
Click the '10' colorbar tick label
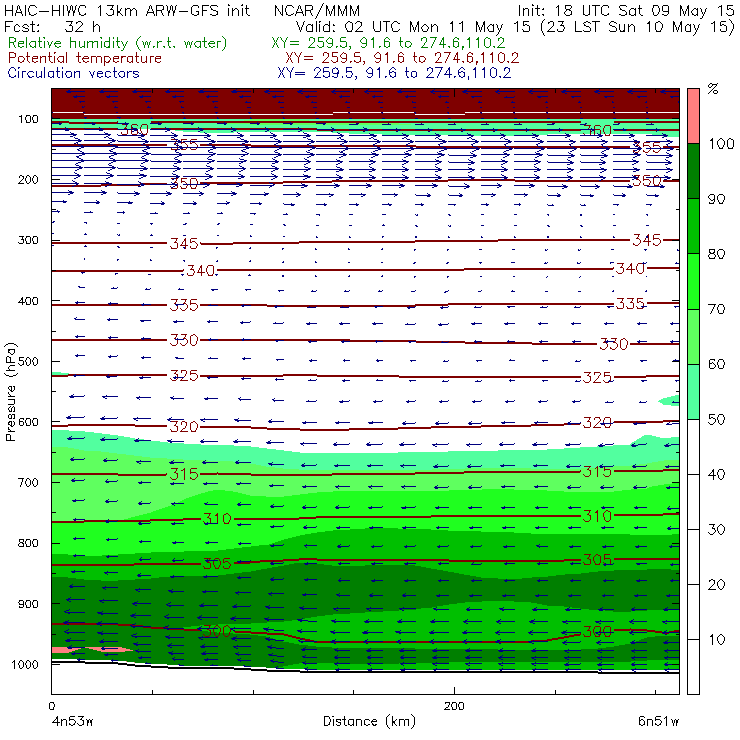pos(716,639)
